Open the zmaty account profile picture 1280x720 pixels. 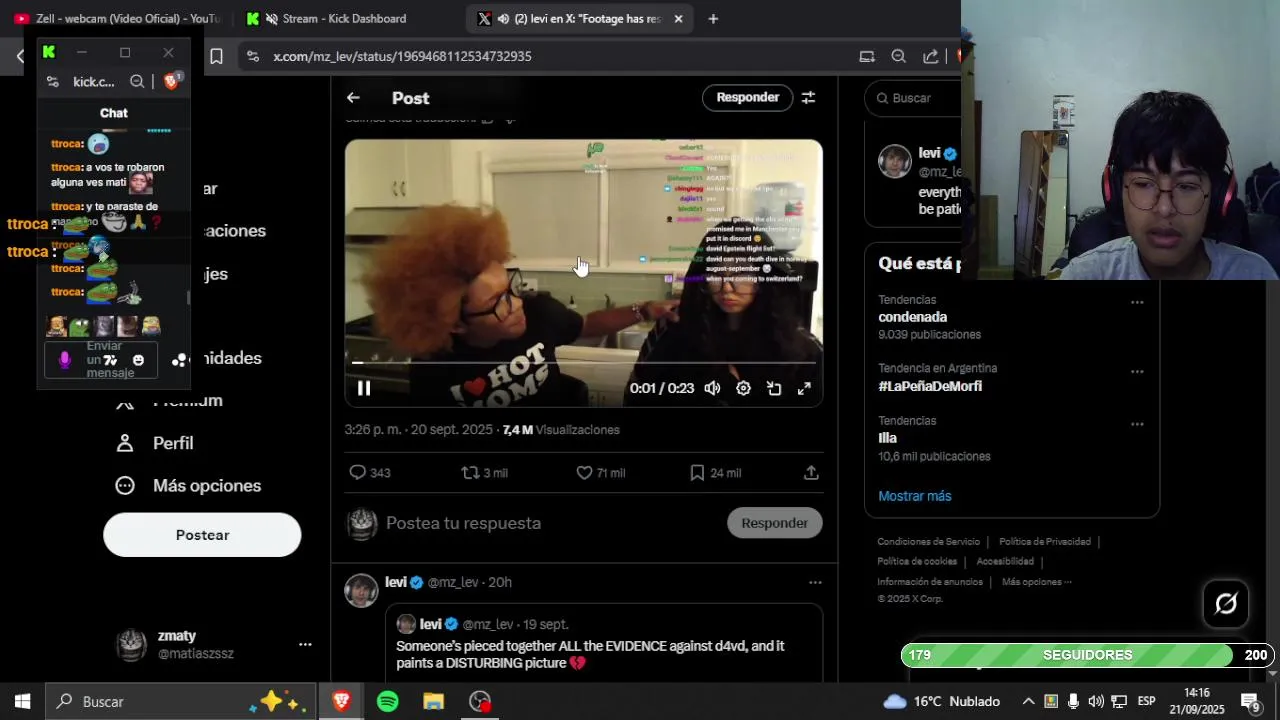click(131, 645)
